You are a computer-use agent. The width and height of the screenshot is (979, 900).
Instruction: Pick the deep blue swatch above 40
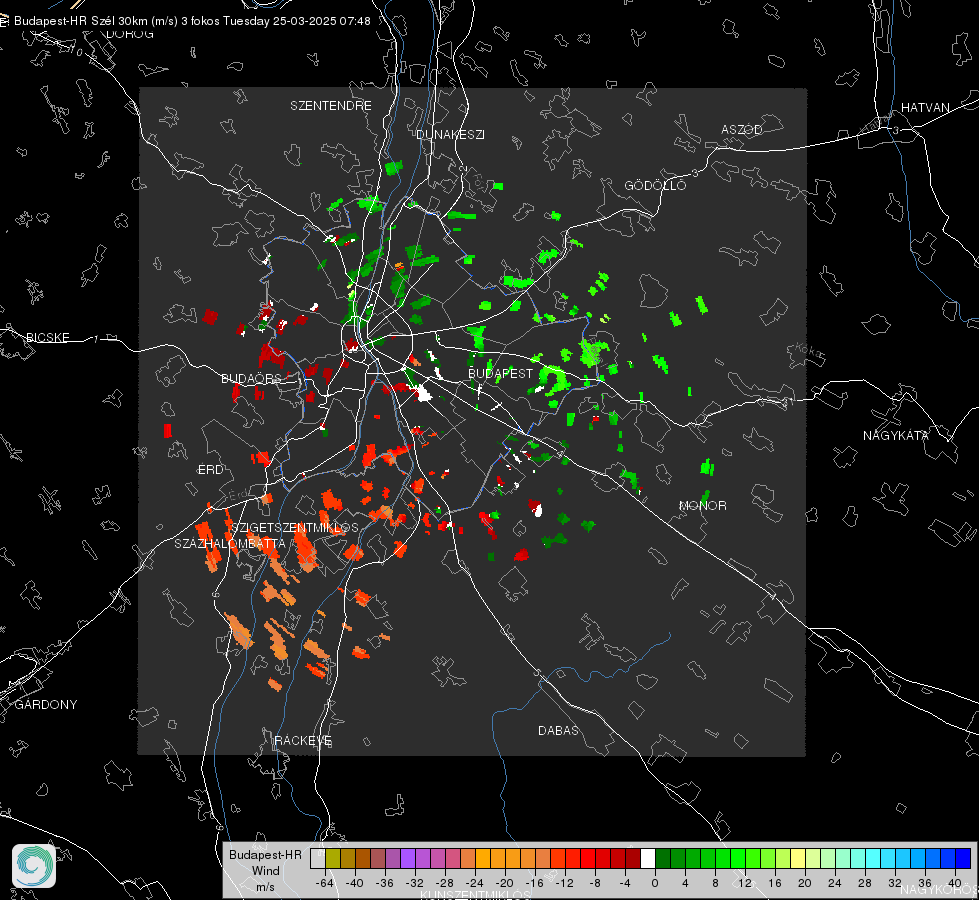[963, 859]
